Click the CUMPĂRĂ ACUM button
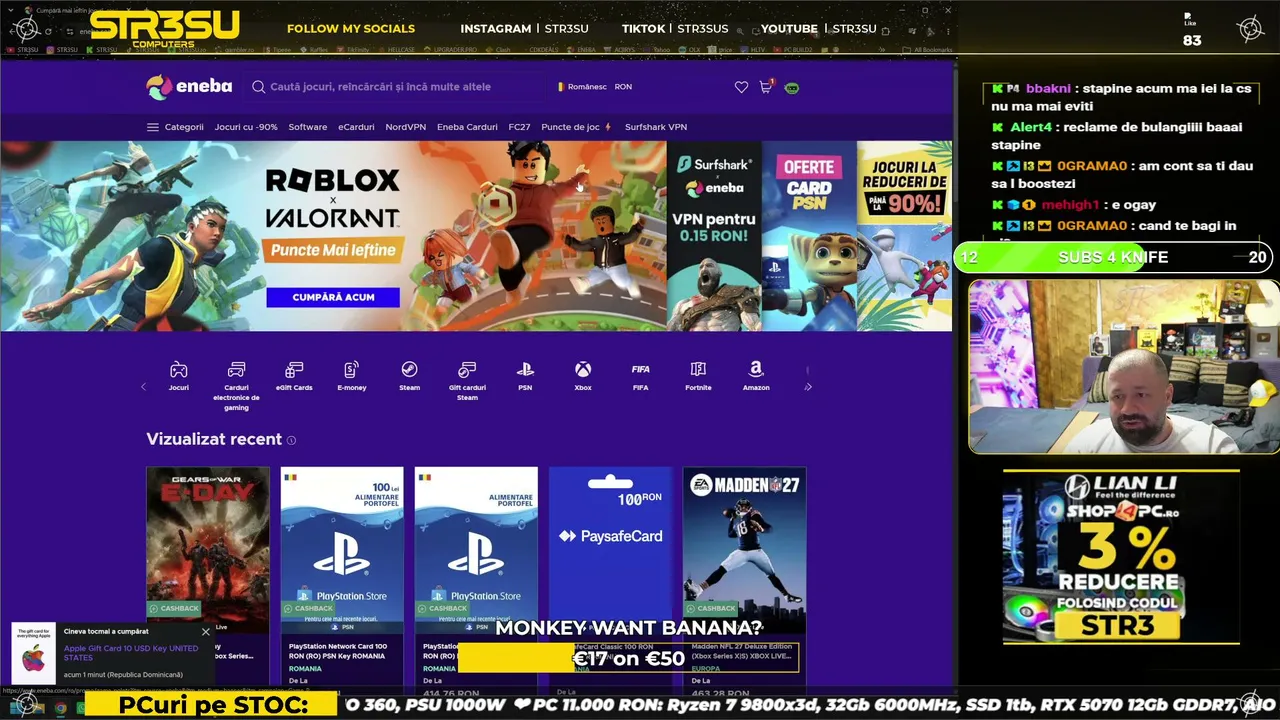The image size is (1280, 720). click(x=333, y=297)
